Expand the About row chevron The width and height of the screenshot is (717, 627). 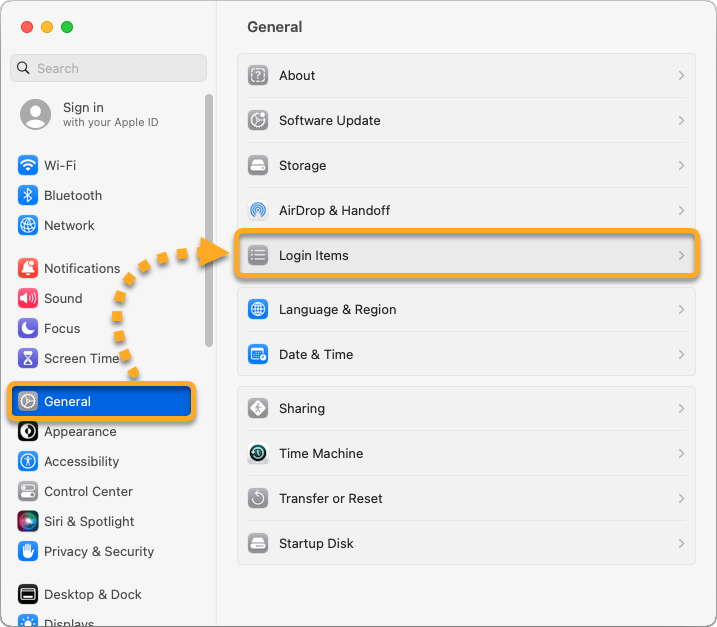(681, 75)
